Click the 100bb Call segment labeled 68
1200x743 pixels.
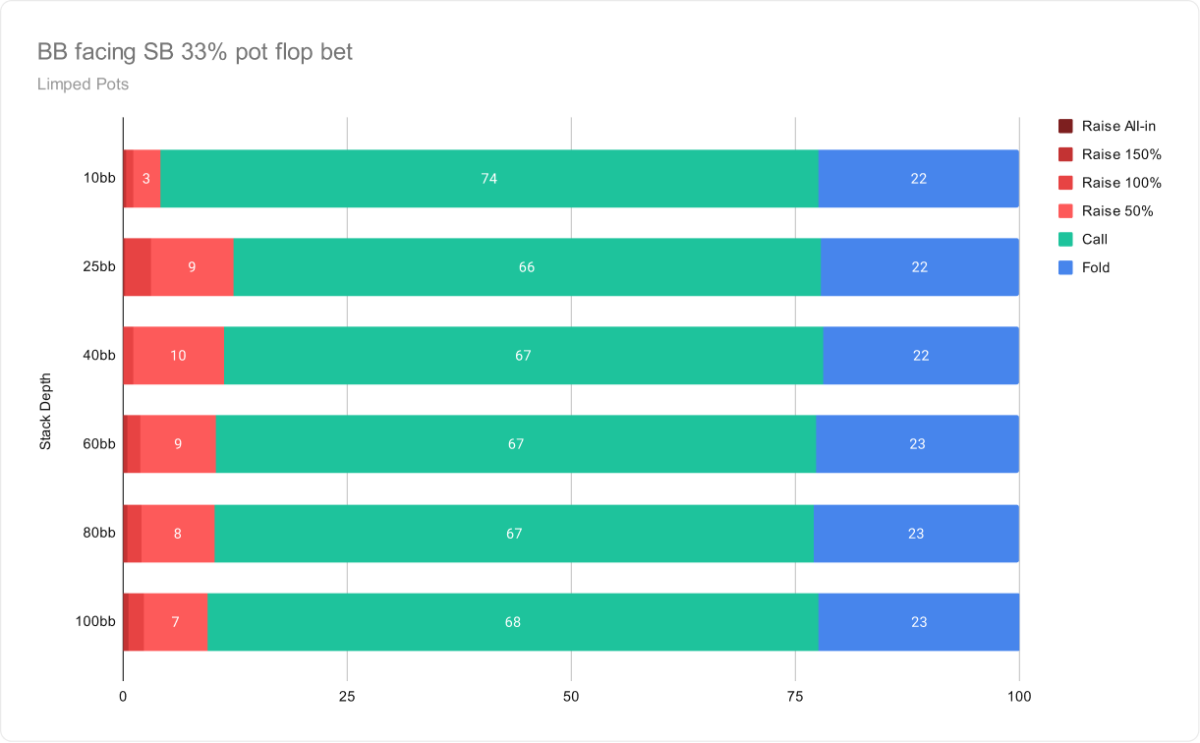point(513,622)
